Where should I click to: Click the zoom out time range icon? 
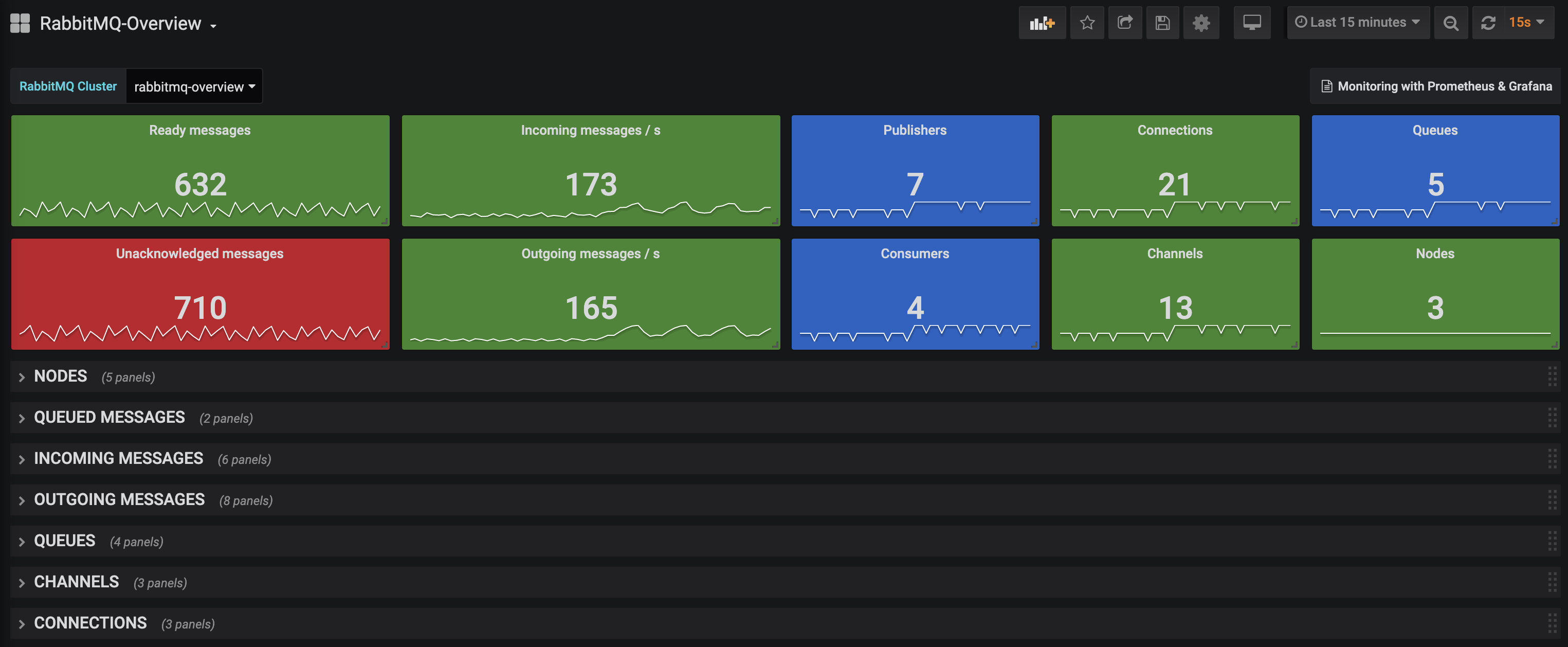[1450, 23]
